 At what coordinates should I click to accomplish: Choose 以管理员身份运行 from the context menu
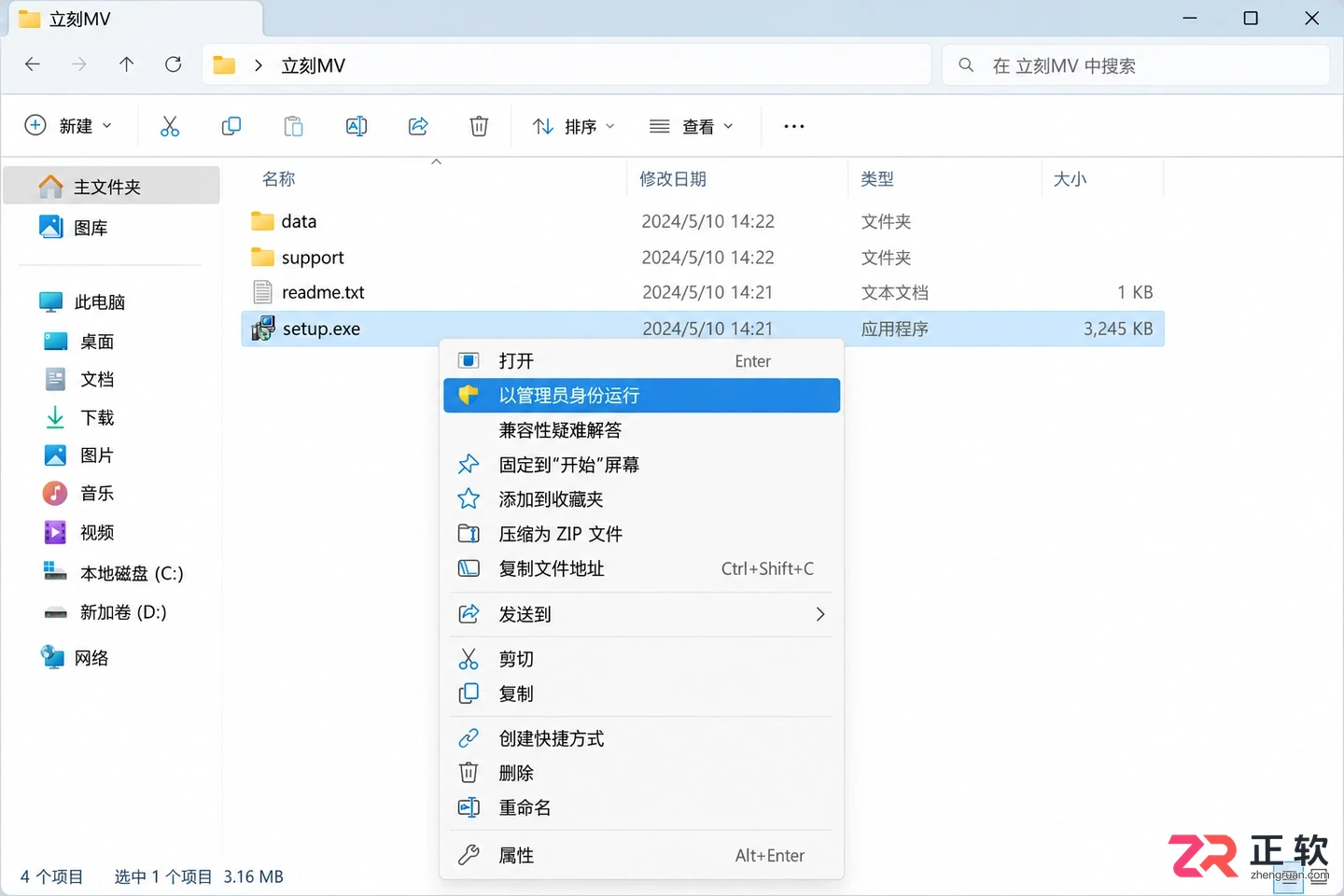642,395
